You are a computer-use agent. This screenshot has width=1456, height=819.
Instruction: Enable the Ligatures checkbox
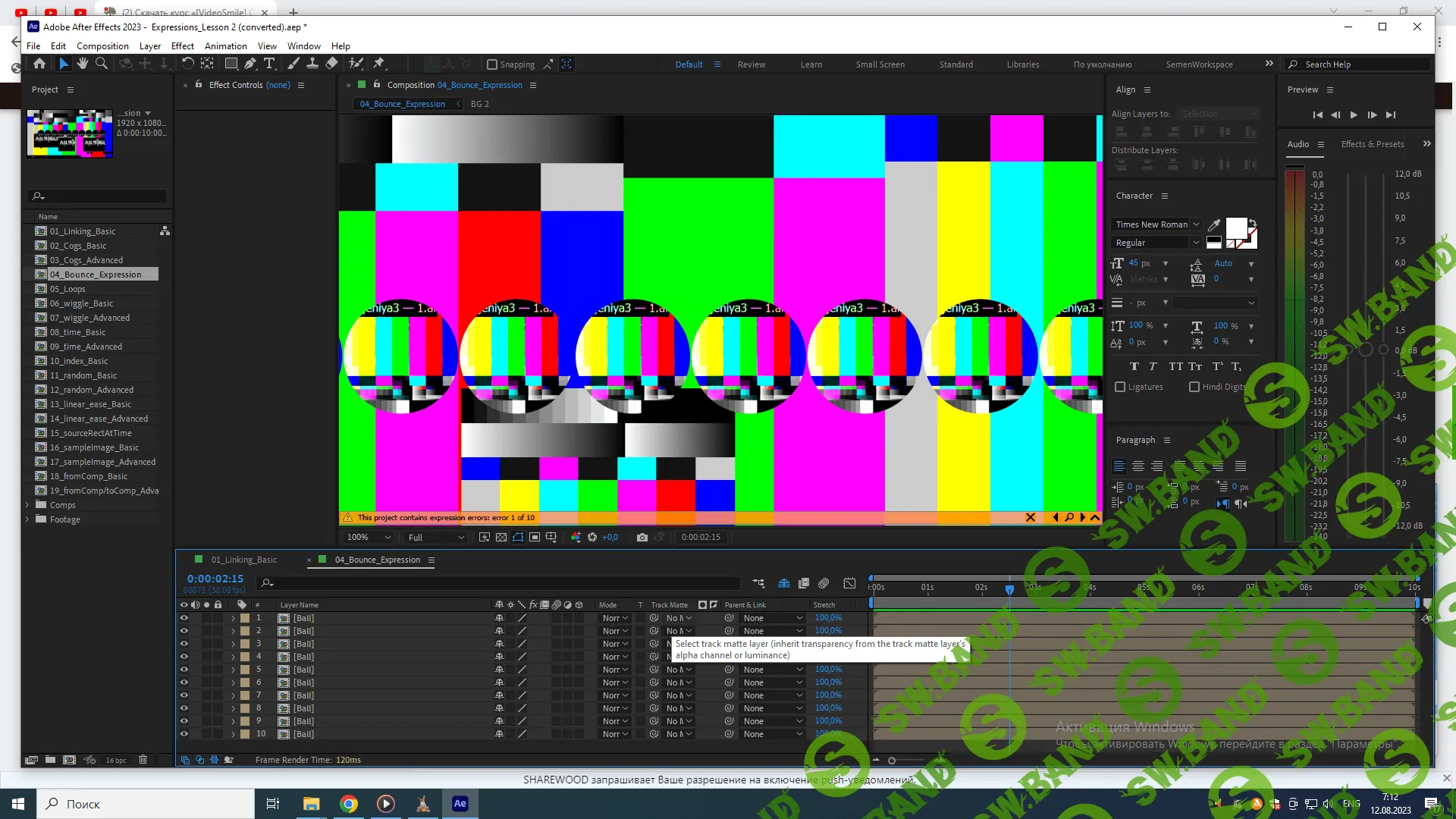tap(1120, 387)
